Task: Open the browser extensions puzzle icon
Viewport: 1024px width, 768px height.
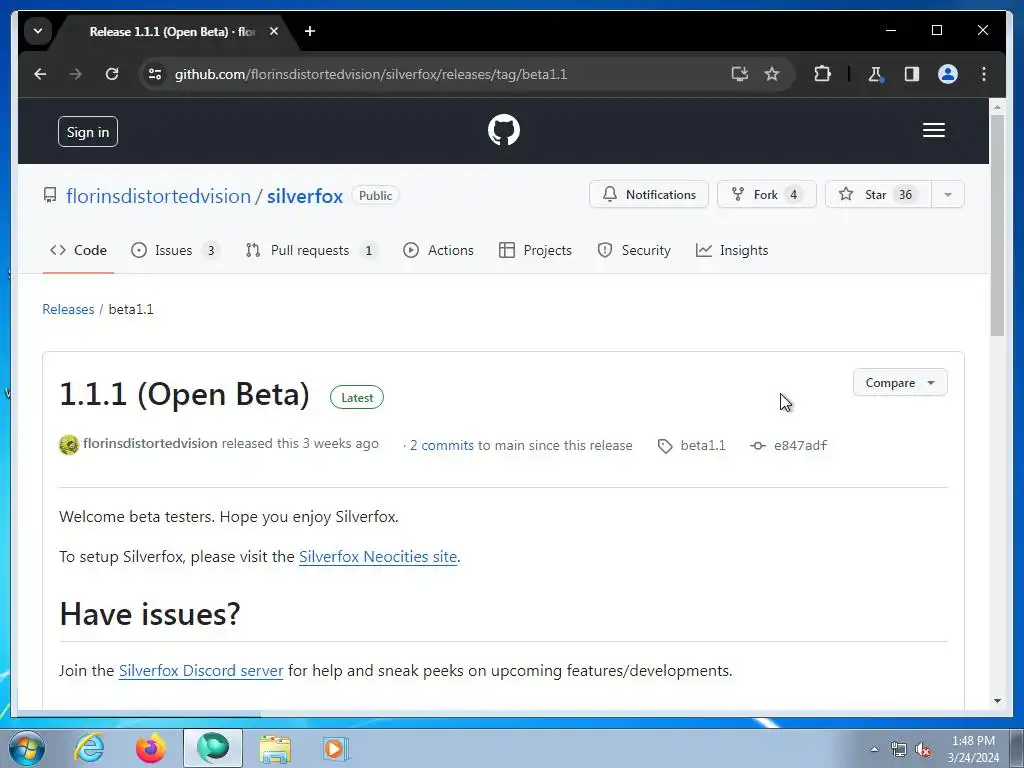Action: [822, 74]
